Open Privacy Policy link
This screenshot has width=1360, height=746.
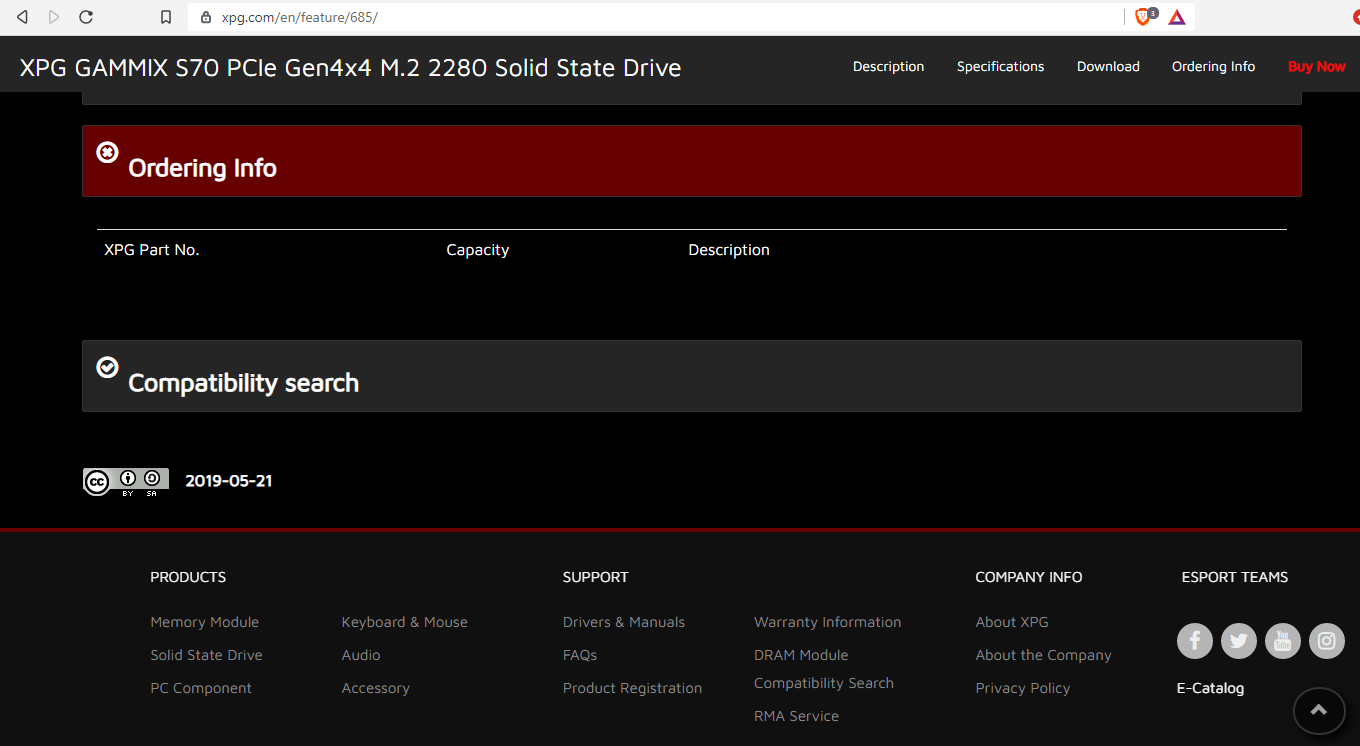tap(1023, 688)
